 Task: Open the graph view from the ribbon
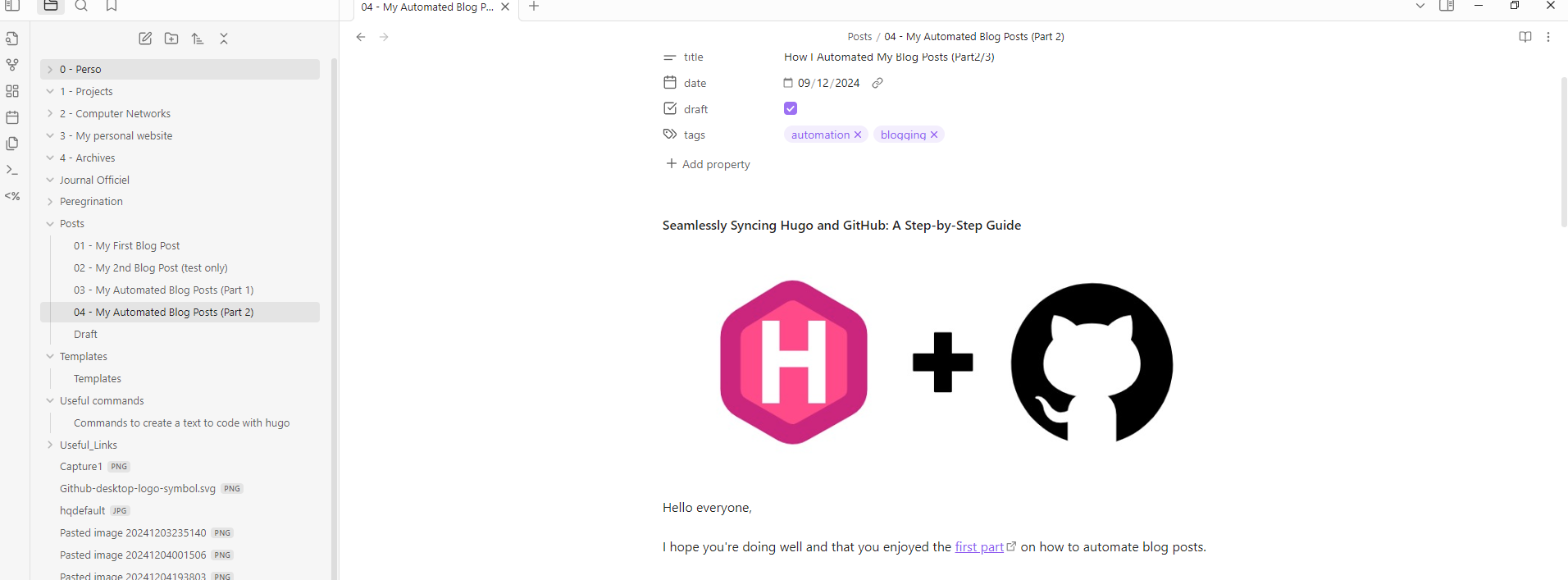coord(12,65)
